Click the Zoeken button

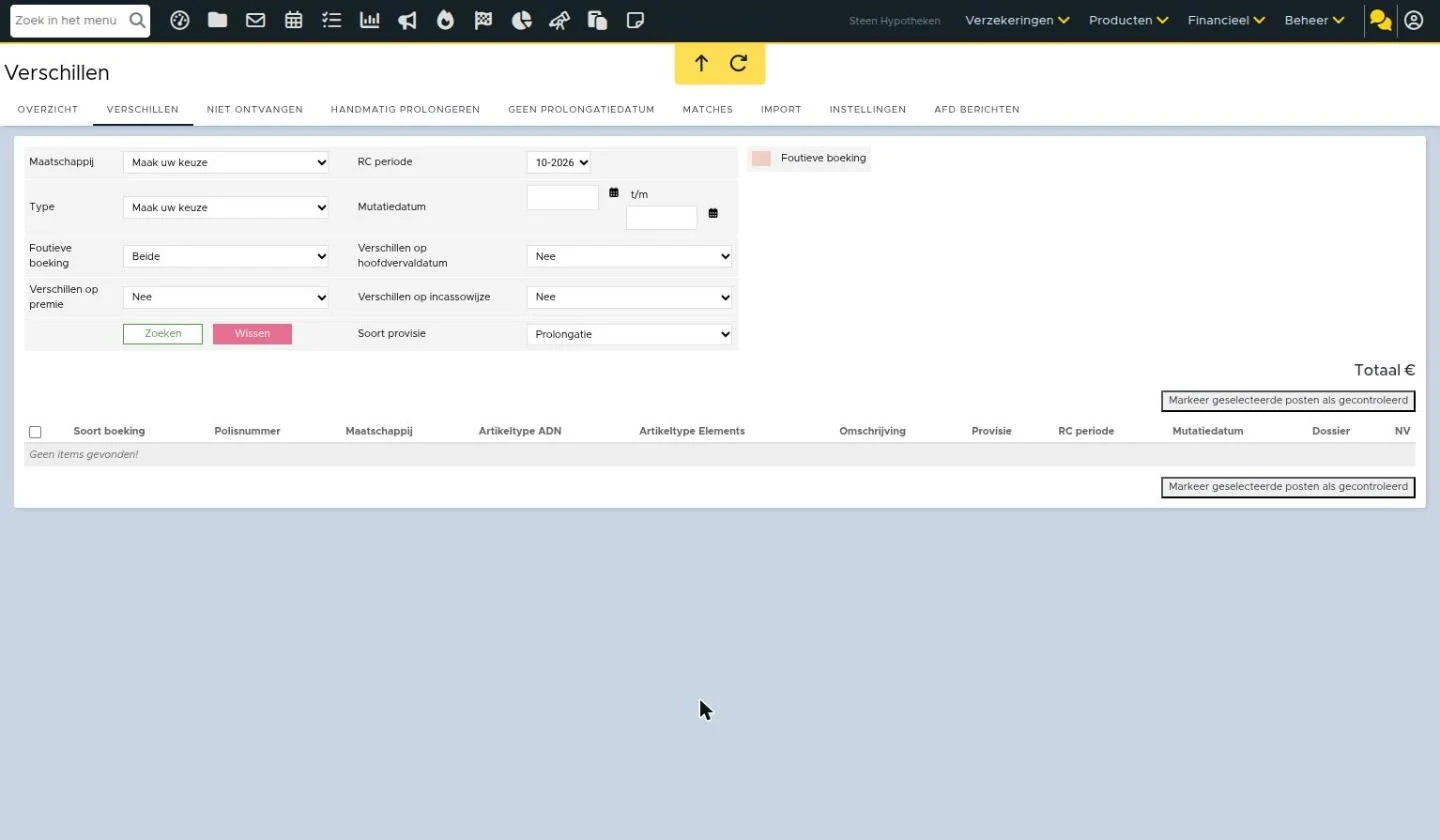click(163, 334)
